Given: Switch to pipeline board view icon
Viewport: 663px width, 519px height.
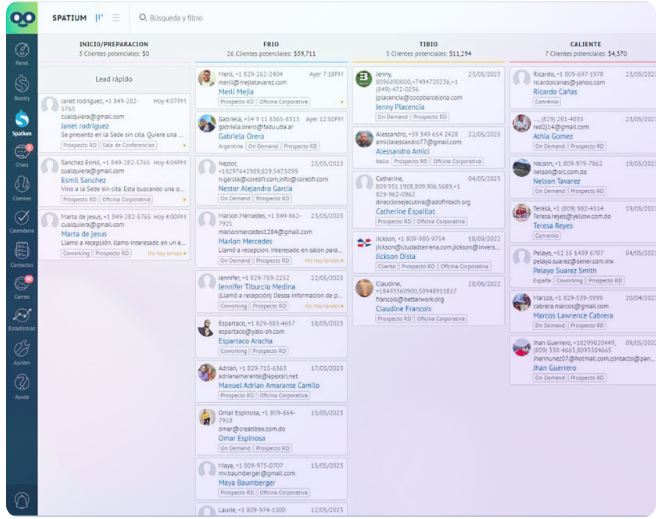Looking at the screenshot, I should coord(99,18).
